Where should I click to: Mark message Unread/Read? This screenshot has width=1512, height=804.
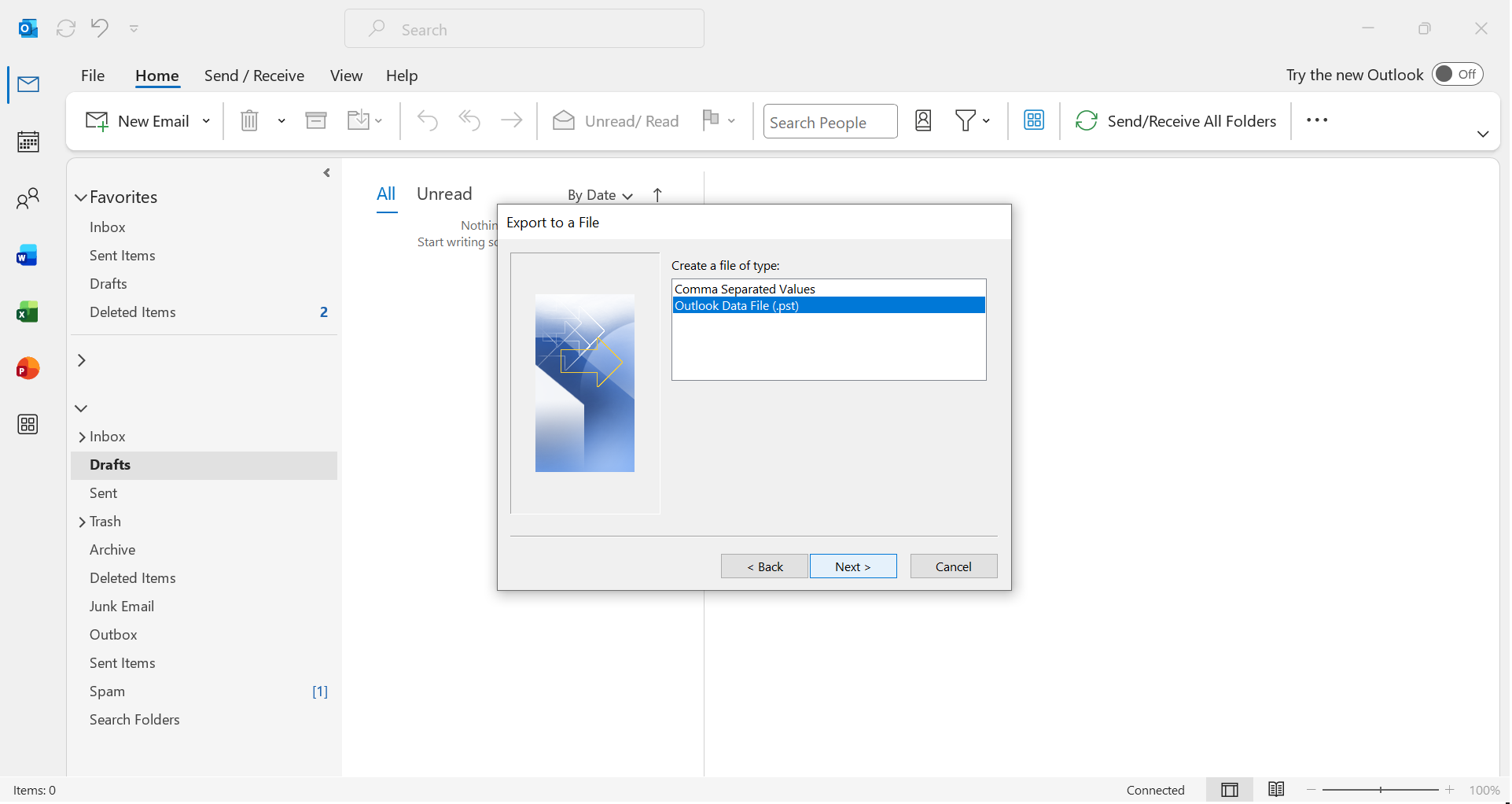(616, 120)
